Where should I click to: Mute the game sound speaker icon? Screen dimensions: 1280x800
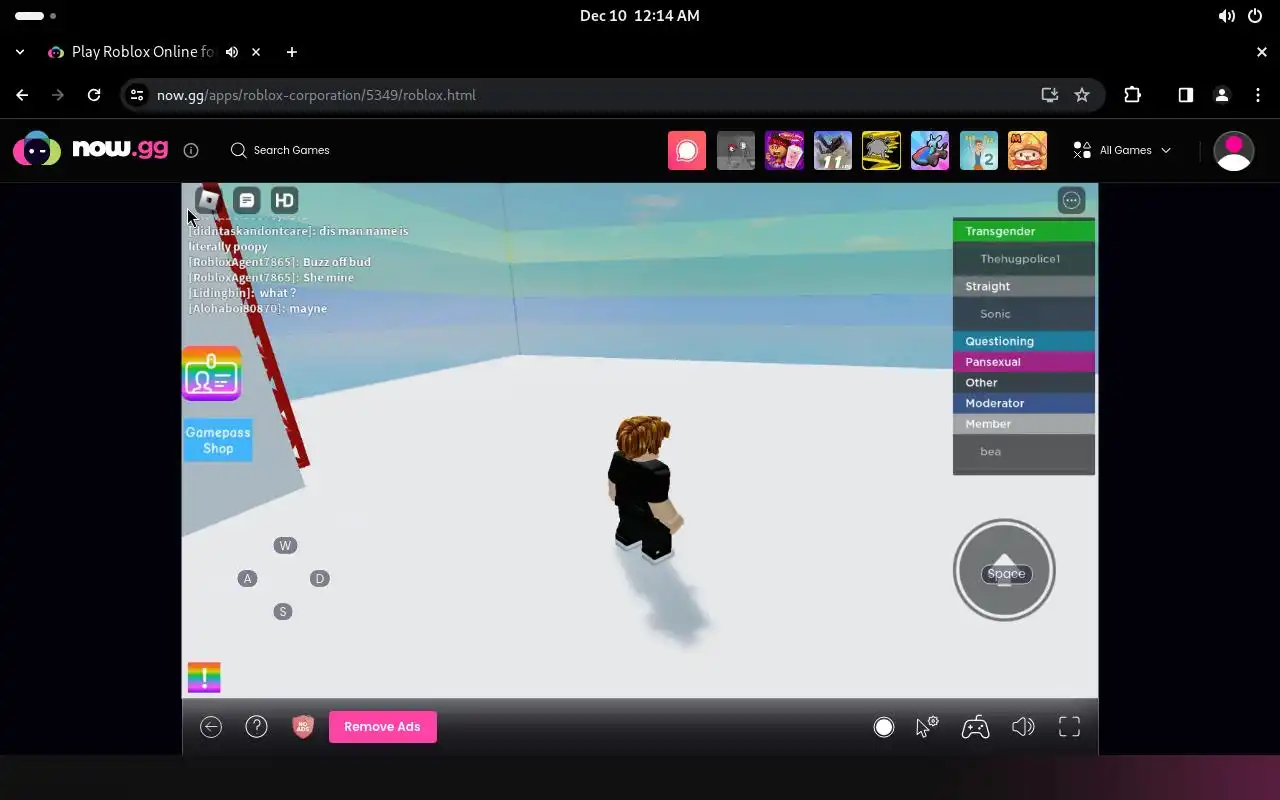(1023, 727)
